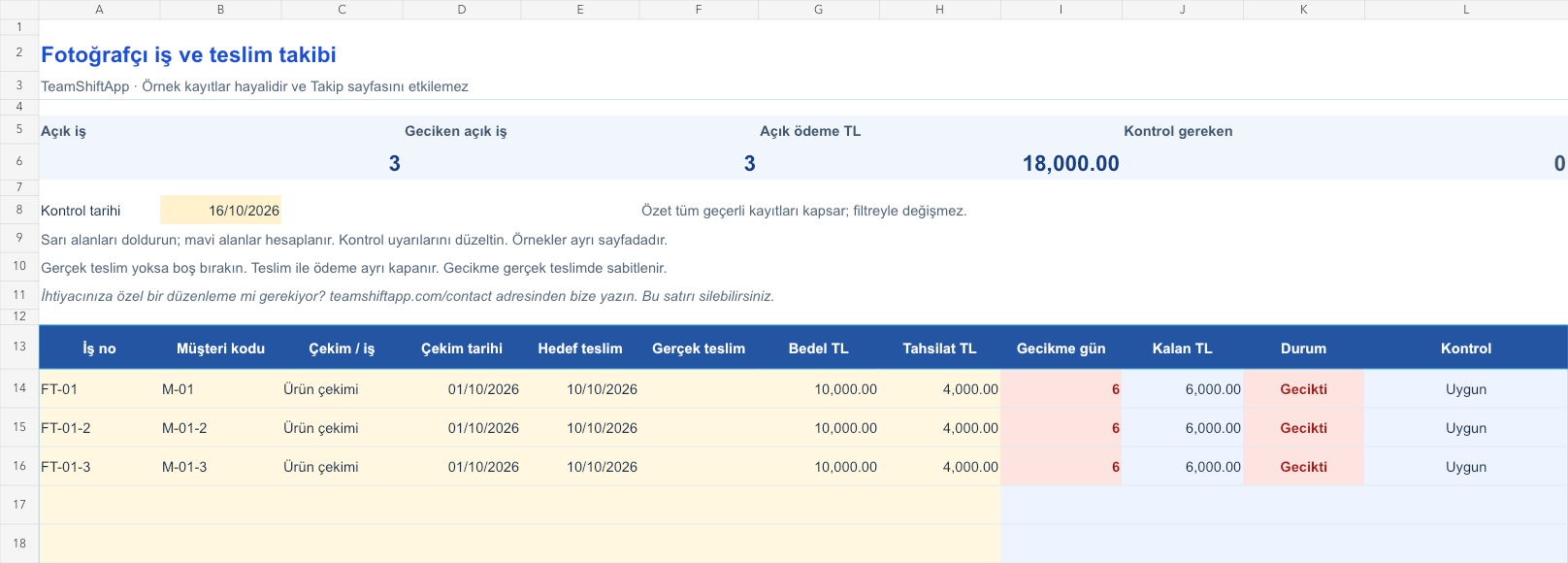The height and width of the screenshot is (563, 1568).
Task: Select the "Tahsilat TL" table header
Action: click(939, 348)
